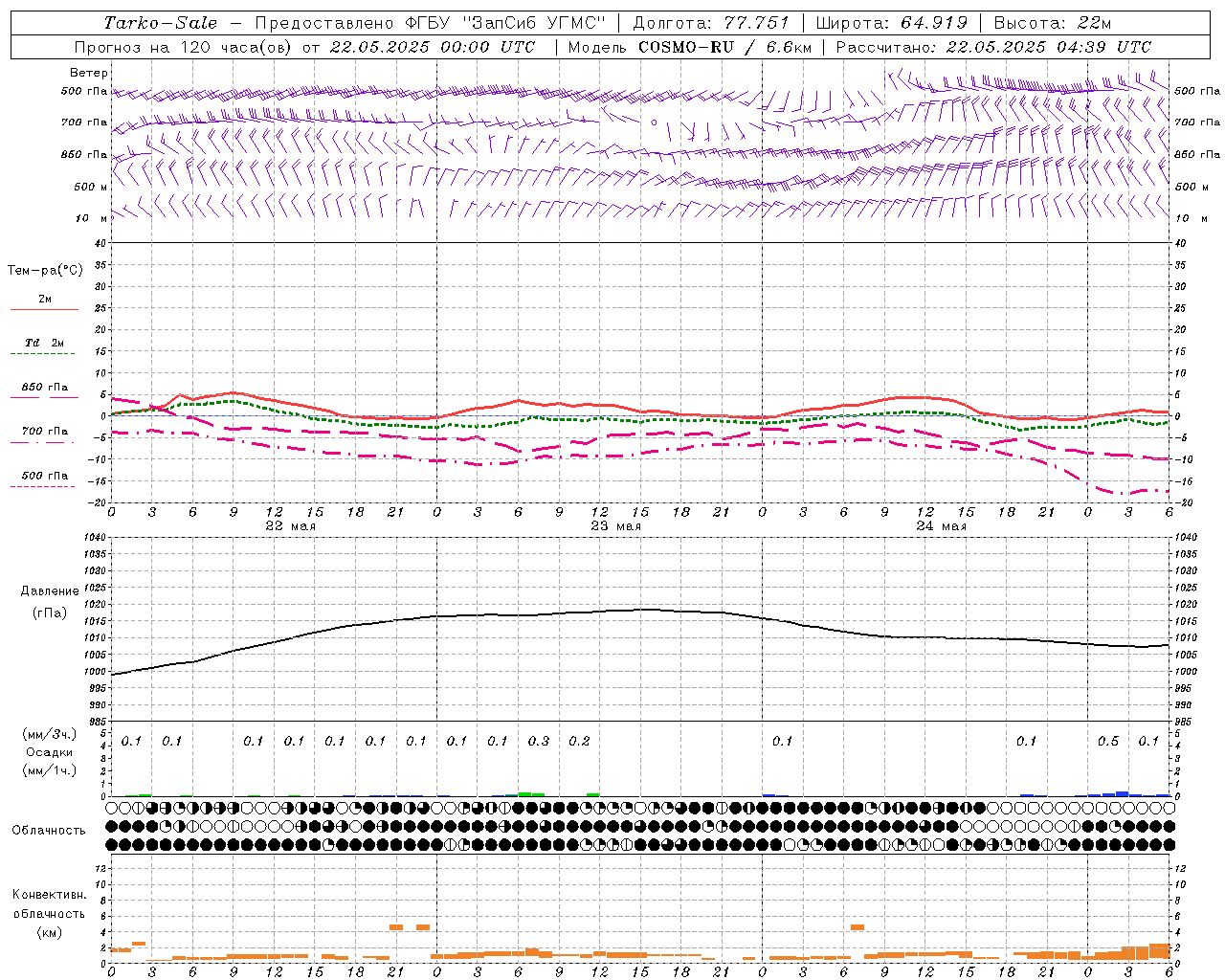The image size is (1225, 980).
Task: Click the 0.5 precipitation value
Action: click(1108, 741)
